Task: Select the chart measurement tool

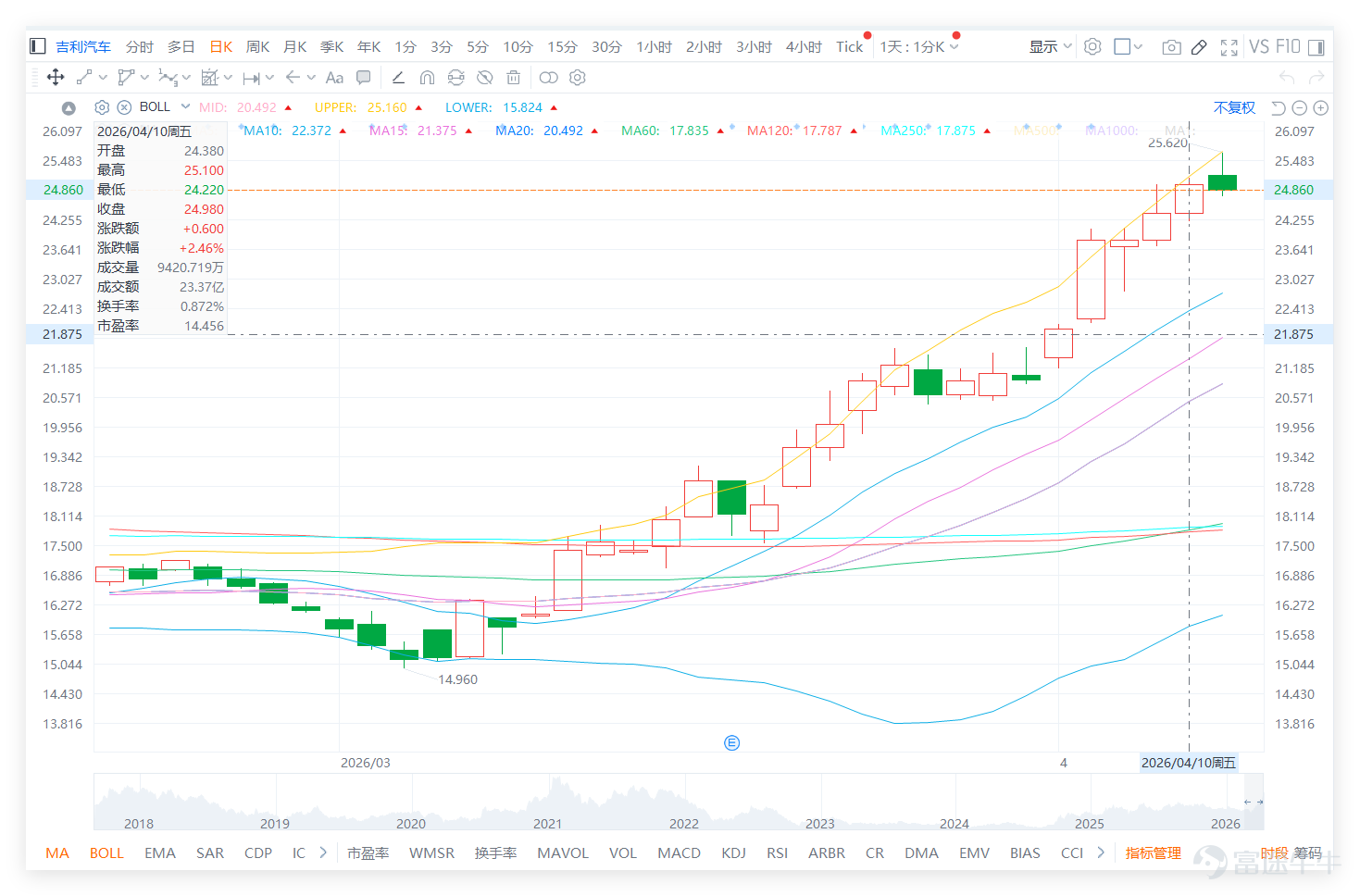Action: pos(210,78)
